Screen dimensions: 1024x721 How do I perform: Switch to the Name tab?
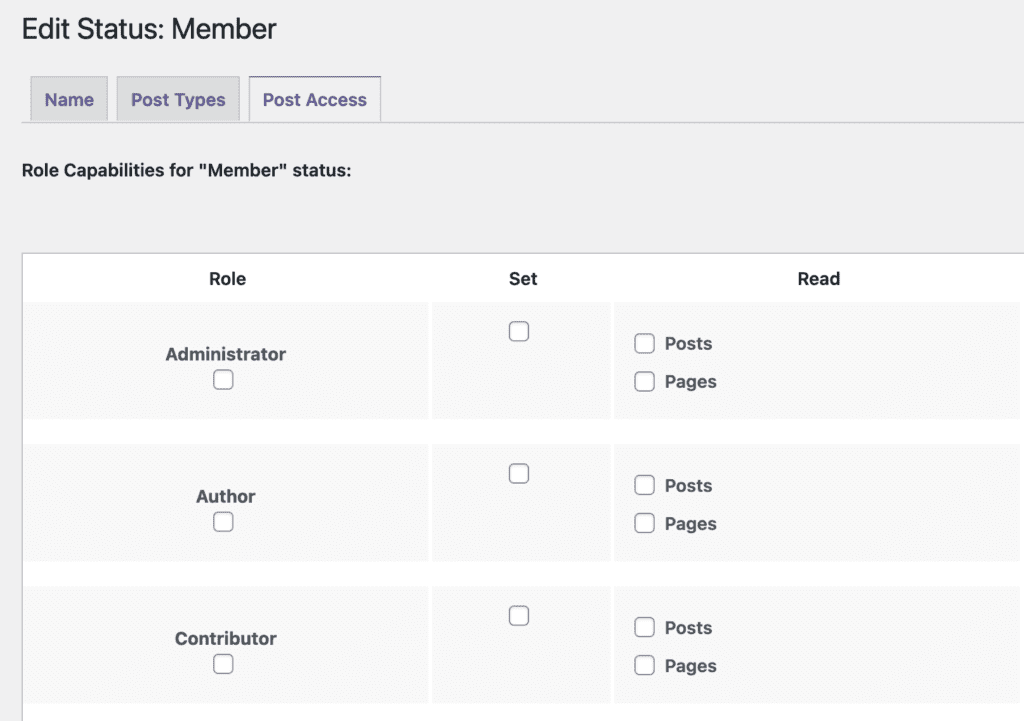tap(68, 99)
